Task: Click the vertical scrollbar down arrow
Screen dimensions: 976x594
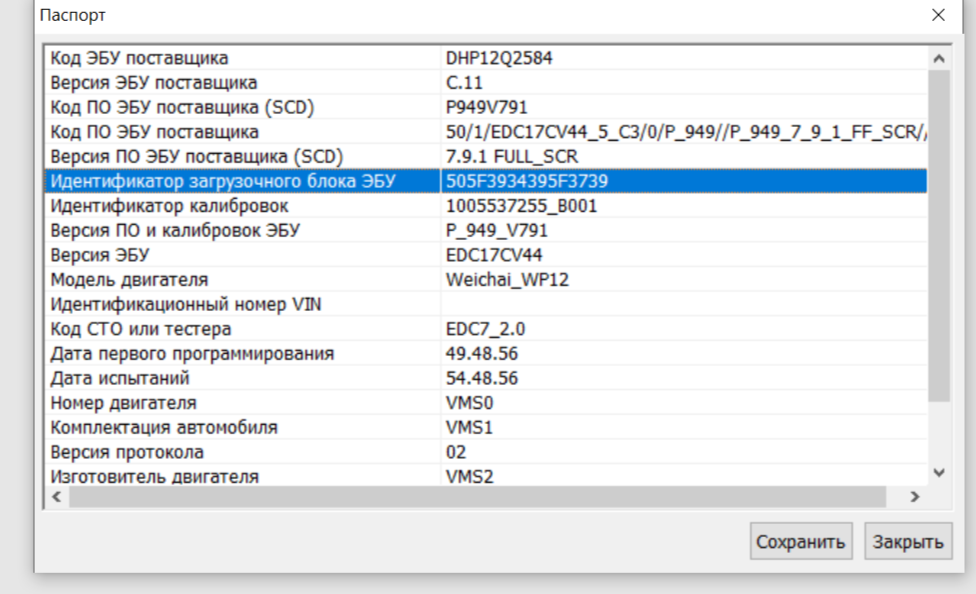Action: (x=938, y=472)
